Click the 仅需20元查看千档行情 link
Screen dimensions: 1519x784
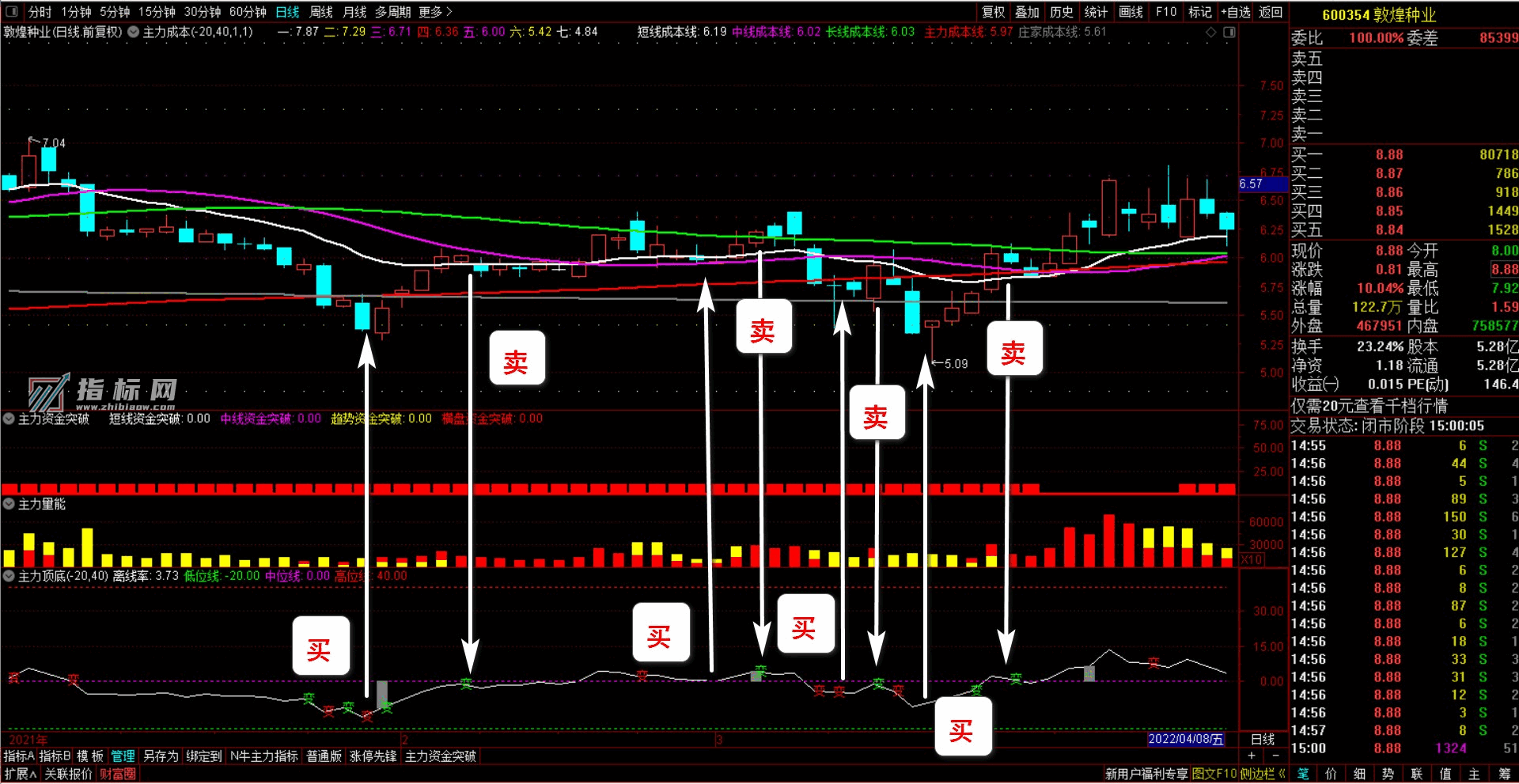[x=1369, y=406]
